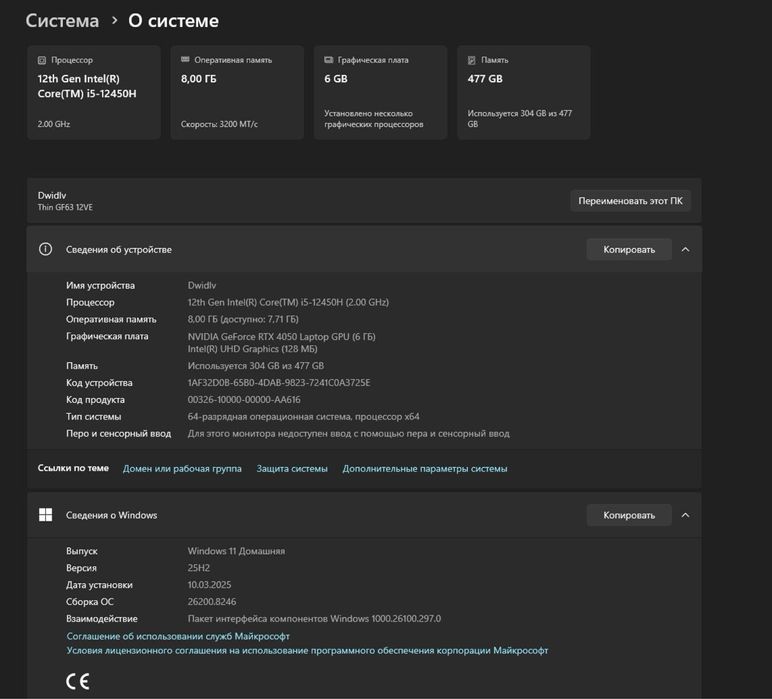The width and height of the screenshot is (772, 699).
Task: Open the Графическая плата 6 GB card
Action: point(380,93)
